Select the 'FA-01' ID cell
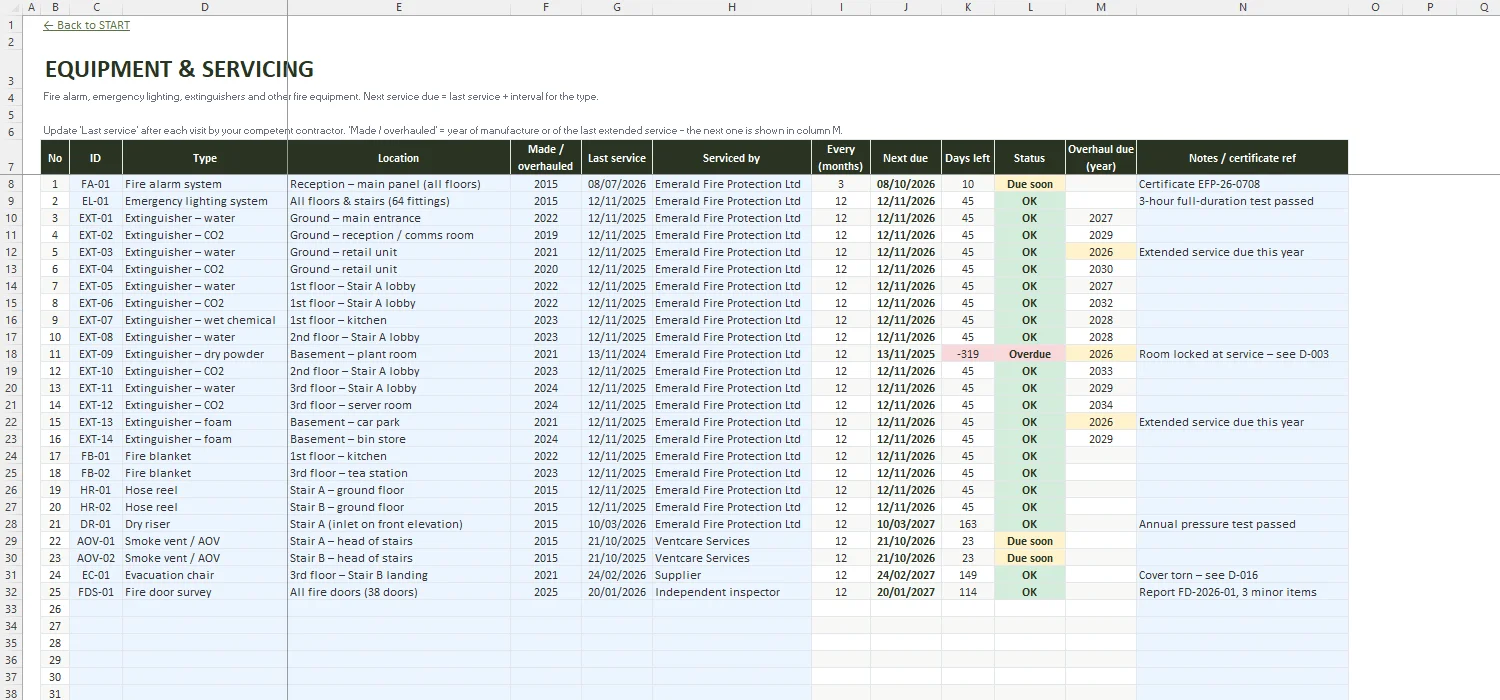The width and height of the screenshot is (1500, 700). (x=96, y=184)
